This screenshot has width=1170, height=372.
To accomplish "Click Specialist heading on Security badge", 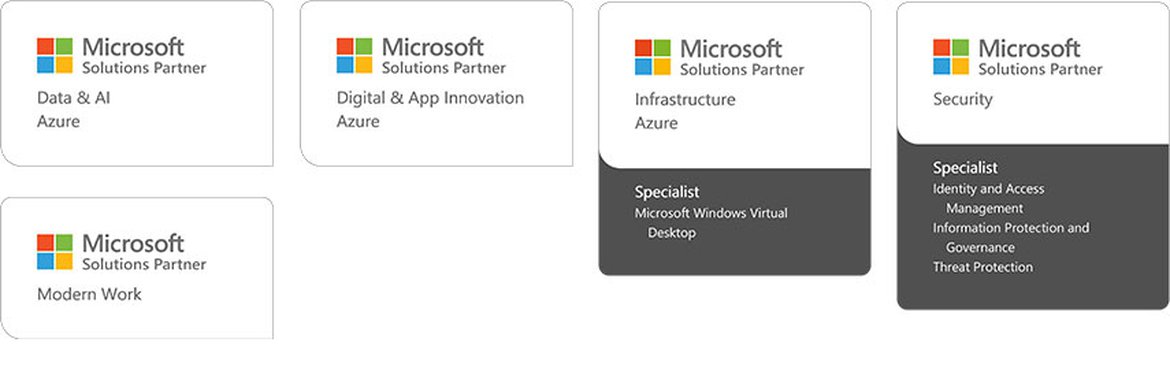I will click(965, 168).
